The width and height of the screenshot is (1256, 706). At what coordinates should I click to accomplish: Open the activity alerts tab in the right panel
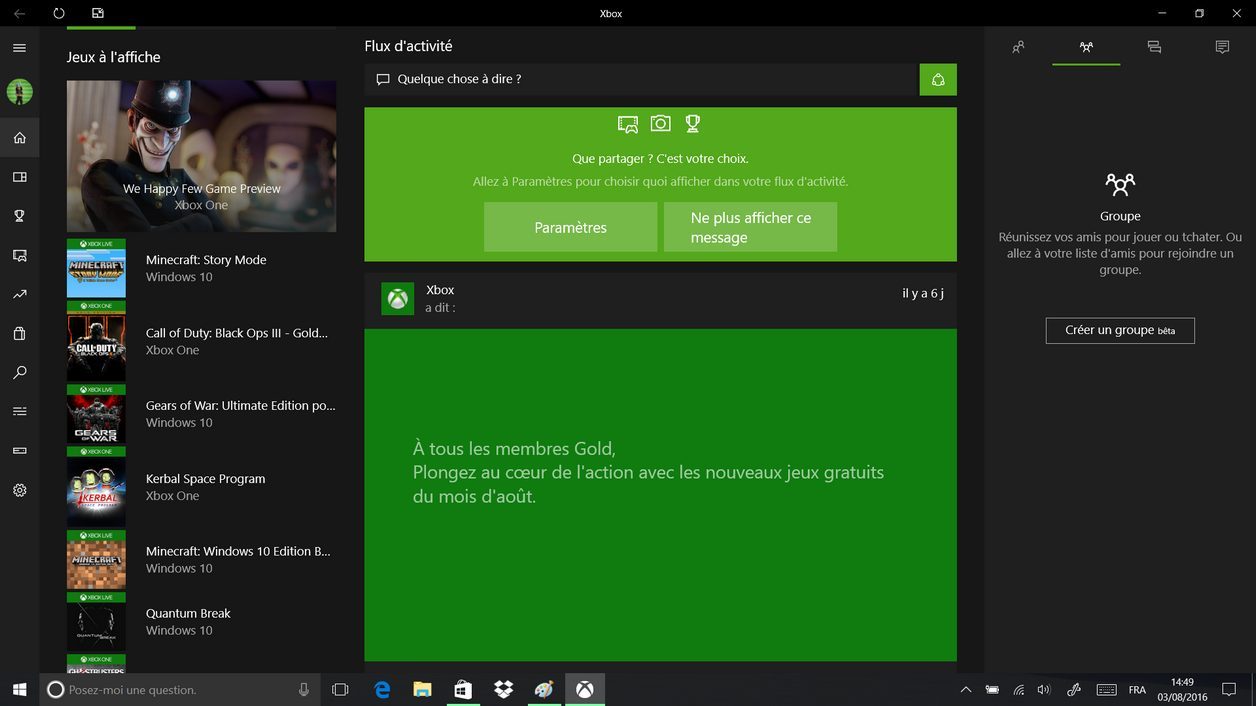pos(1222,47)
